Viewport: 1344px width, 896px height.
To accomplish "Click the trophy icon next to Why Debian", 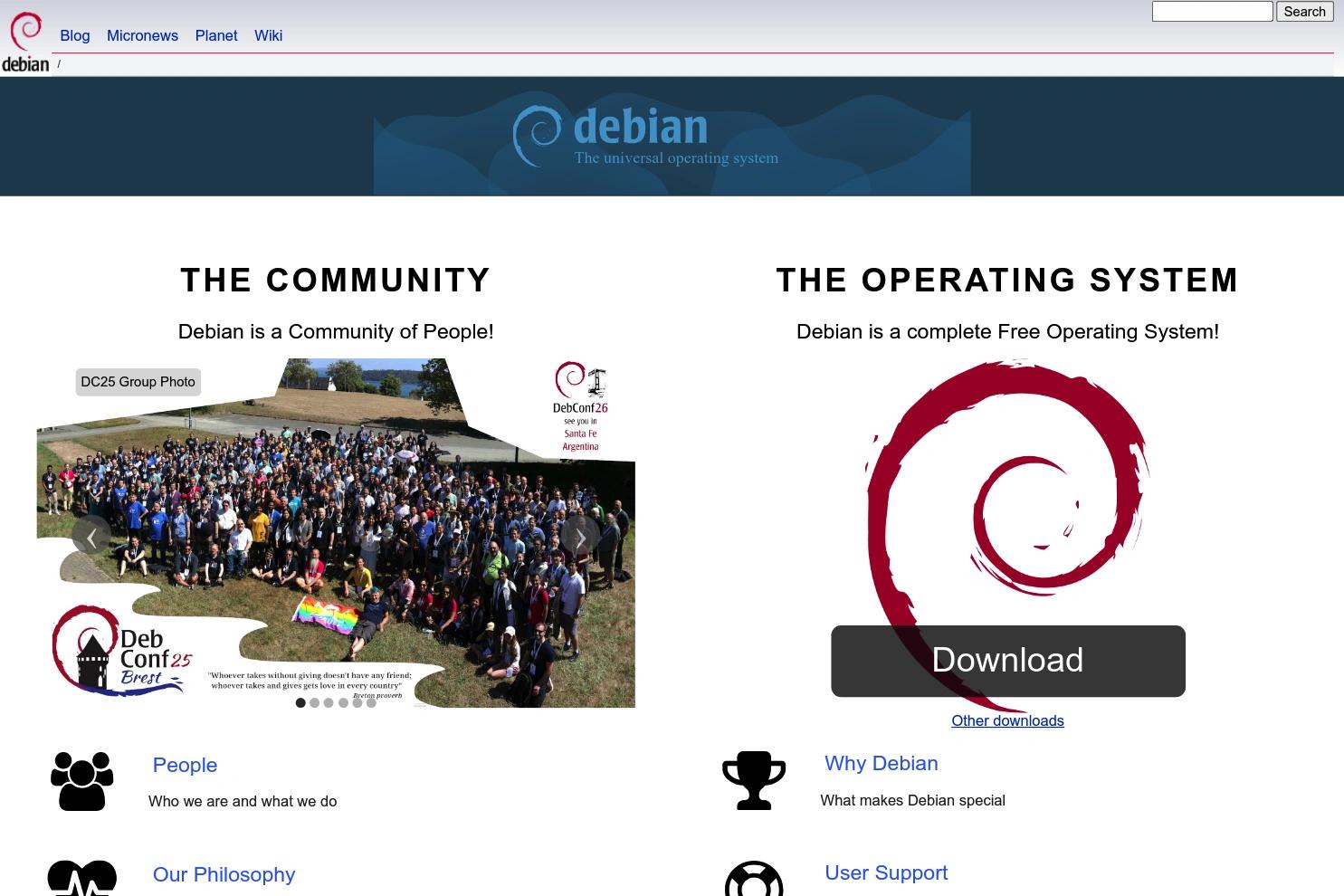I will tap(753, 779).
